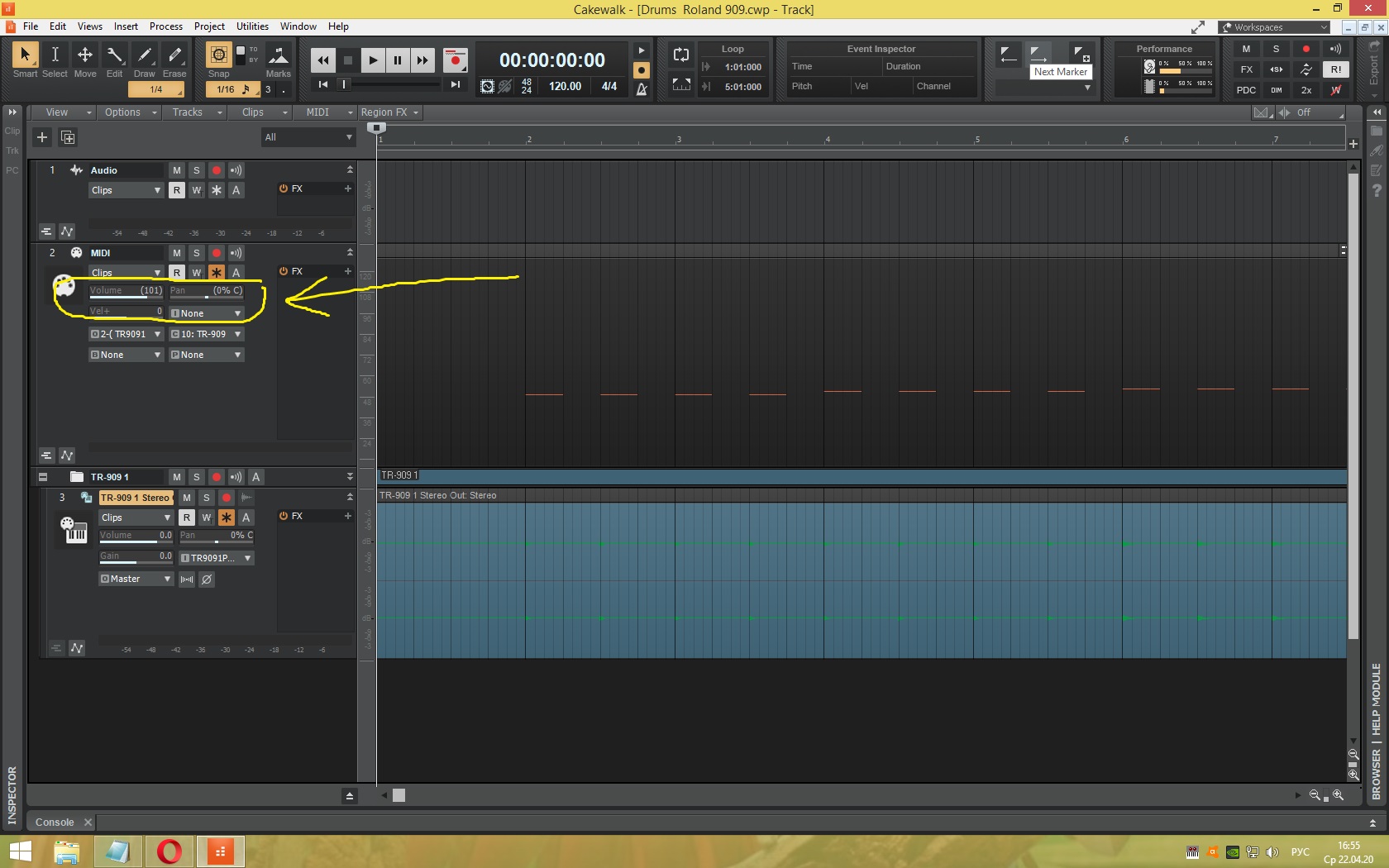
Task: Select the Smart tool
Action: point(25,60)
